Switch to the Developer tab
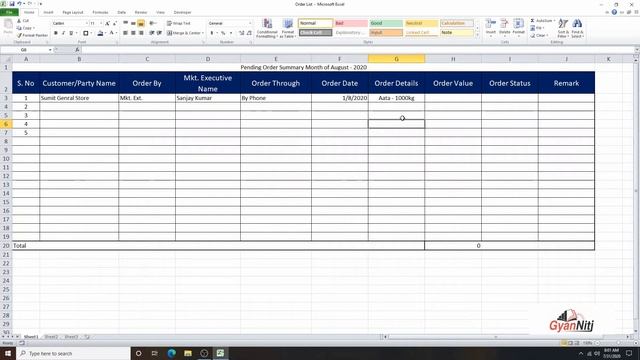The image size is (640, 360). (x=182, y=12)
